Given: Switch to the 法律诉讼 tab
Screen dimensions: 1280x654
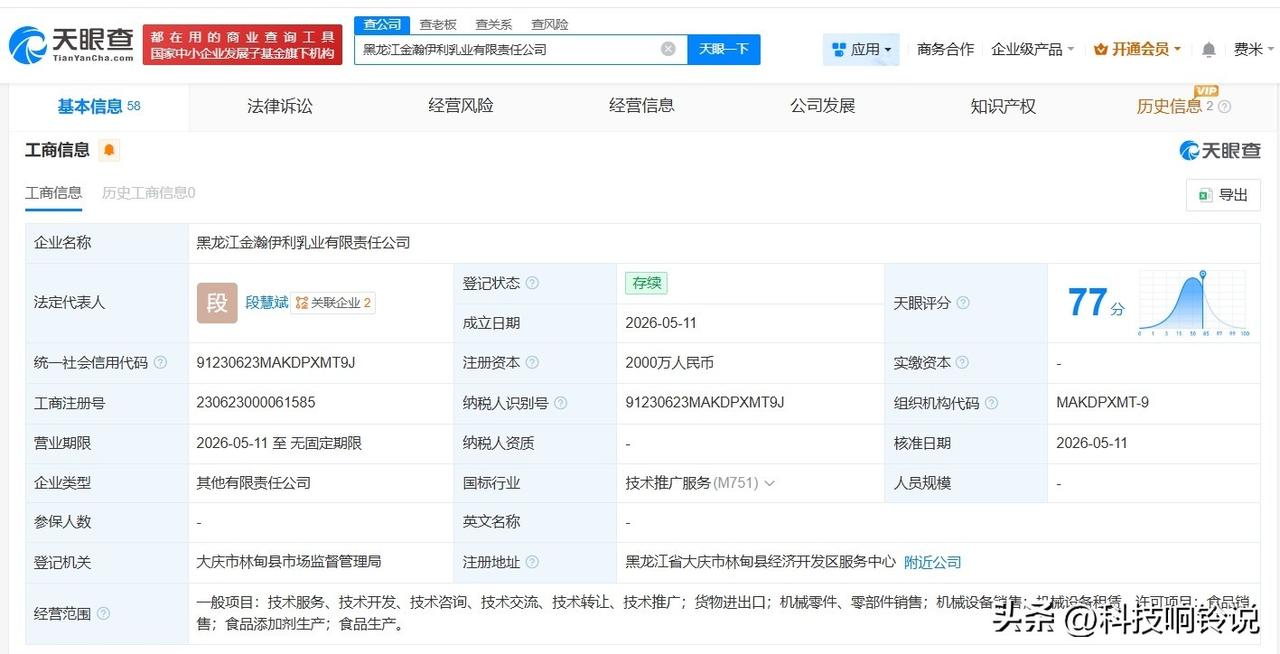Looking at the screenshot, I should (x=280, y=106).
